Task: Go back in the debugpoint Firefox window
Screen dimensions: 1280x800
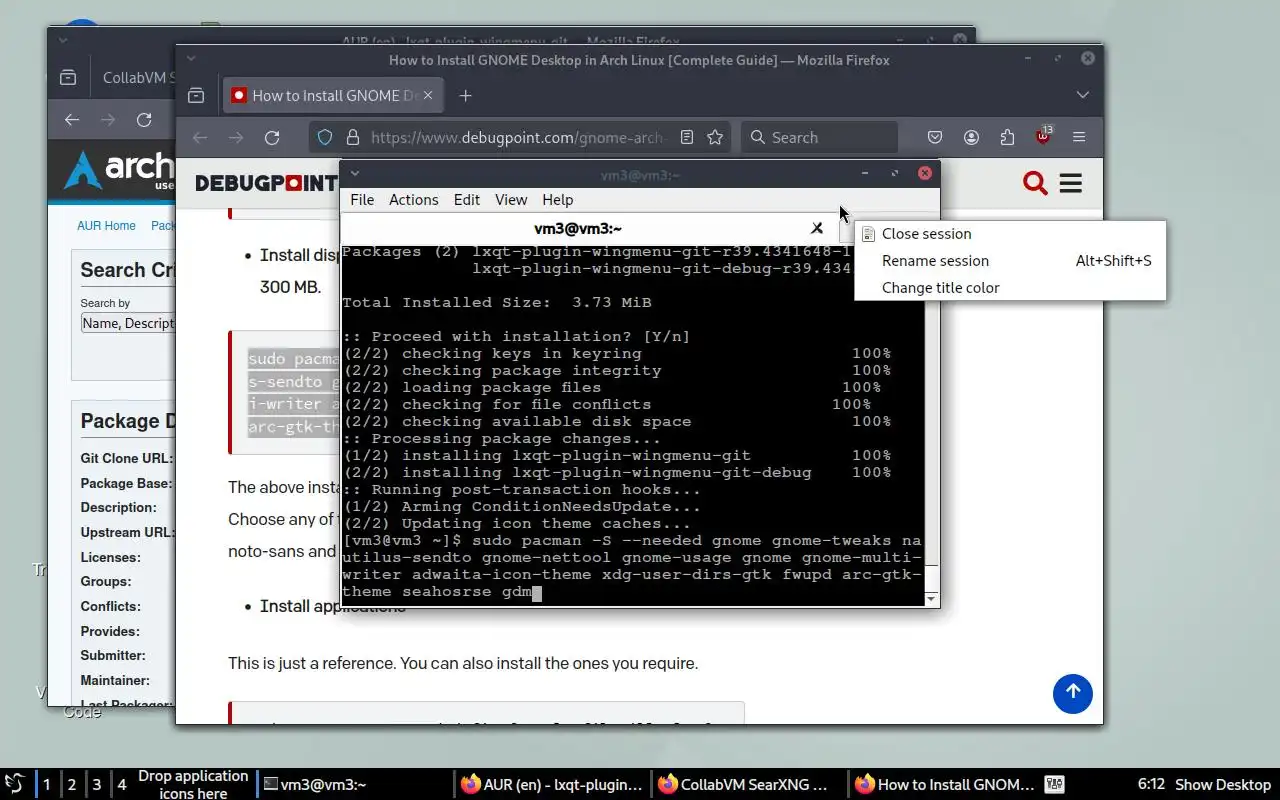Action: coord(200,137)
